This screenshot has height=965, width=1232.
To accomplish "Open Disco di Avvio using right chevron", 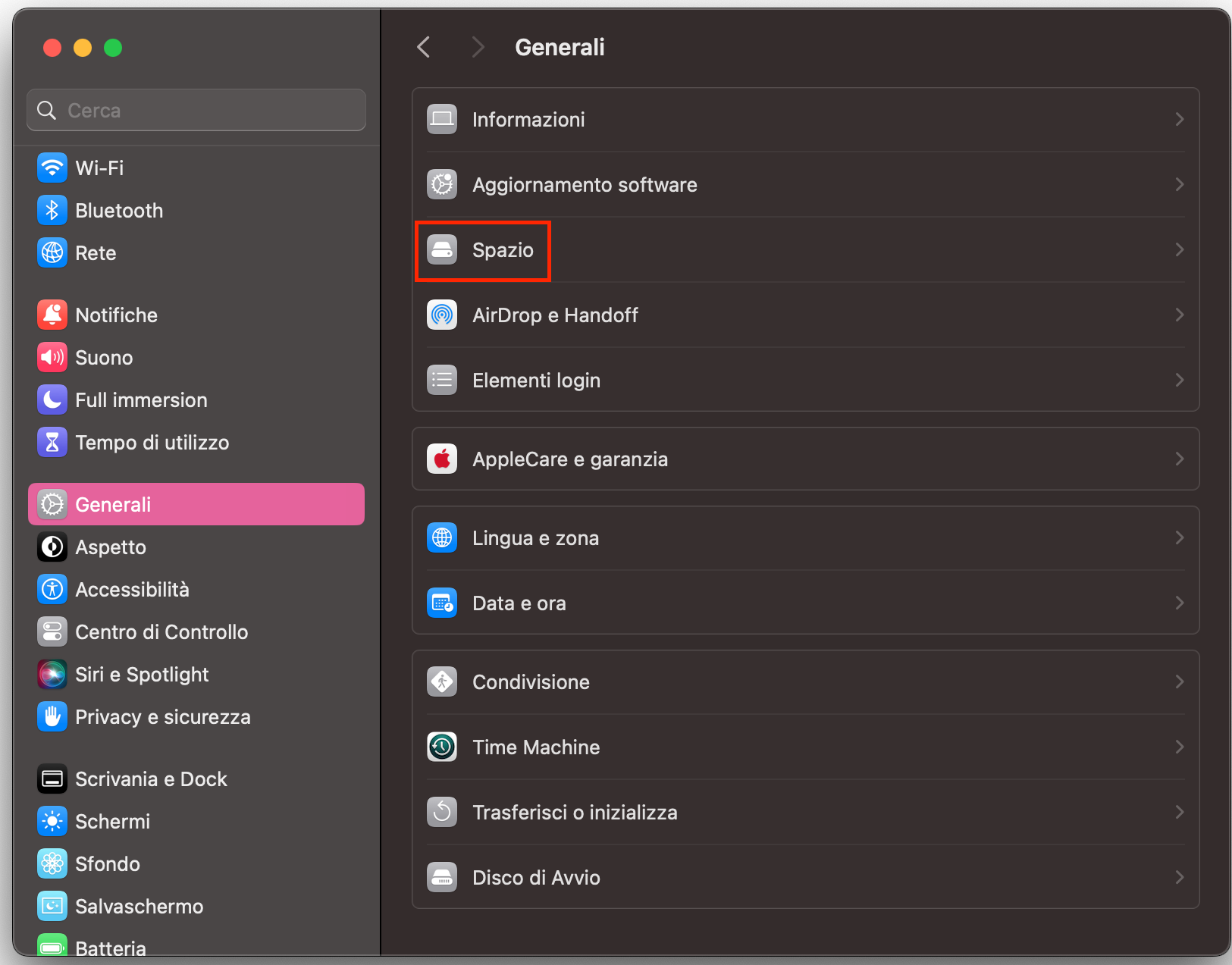I will (1179, 877).
